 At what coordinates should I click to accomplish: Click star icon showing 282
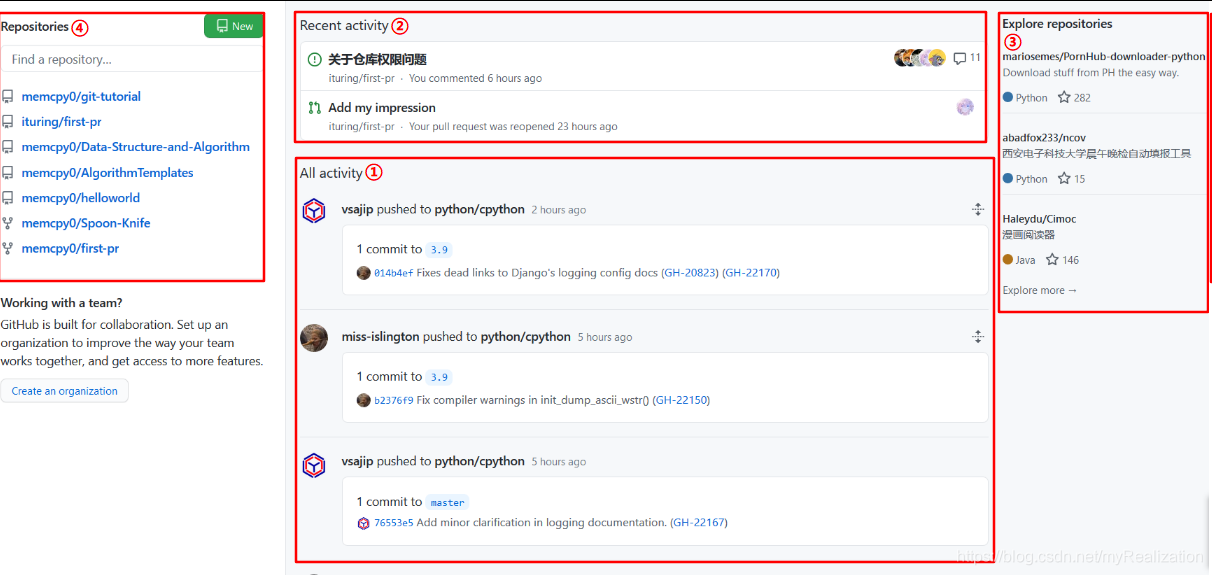[1064, 98]
